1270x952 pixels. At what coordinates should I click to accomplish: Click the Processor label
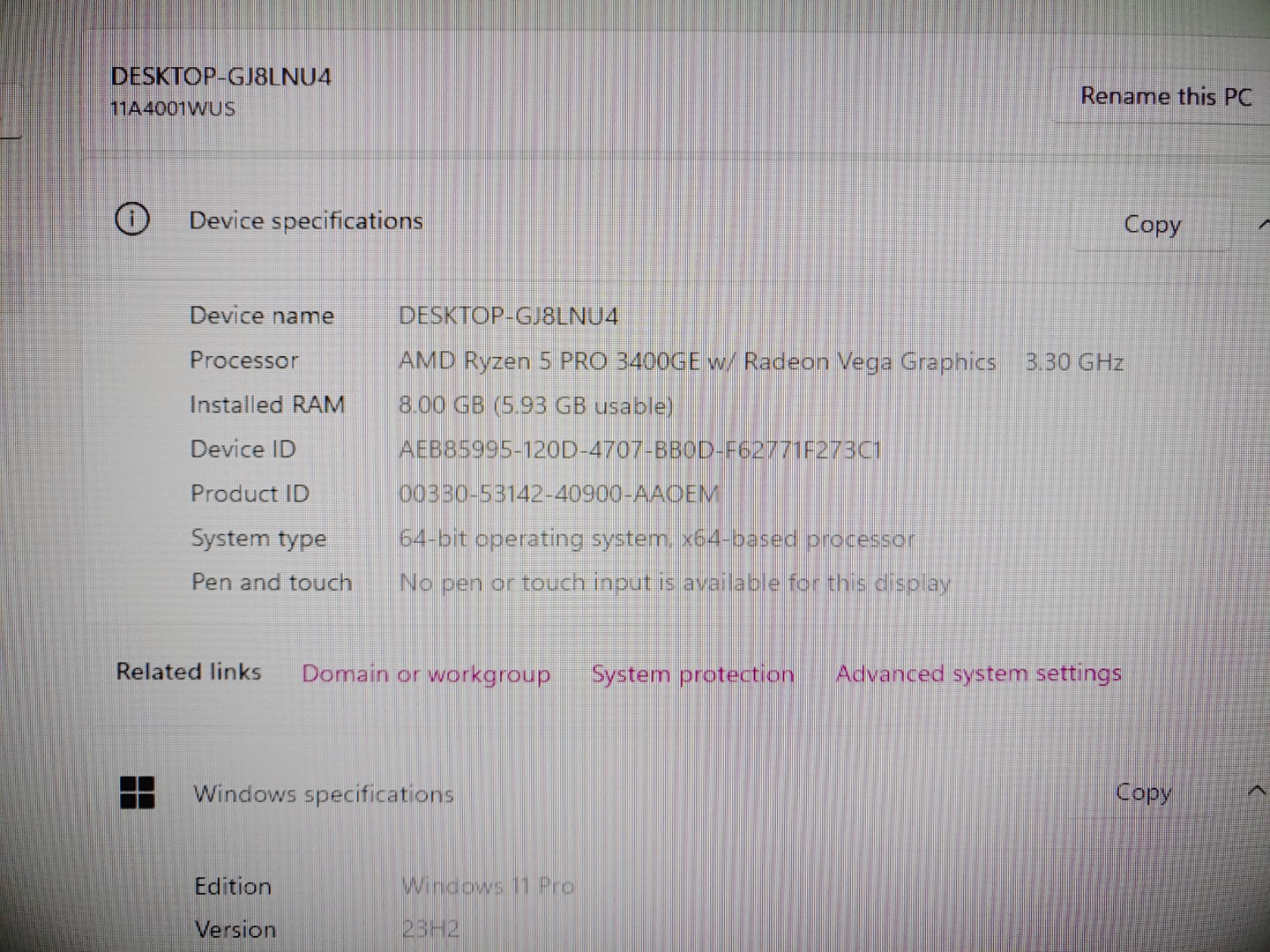244,360
